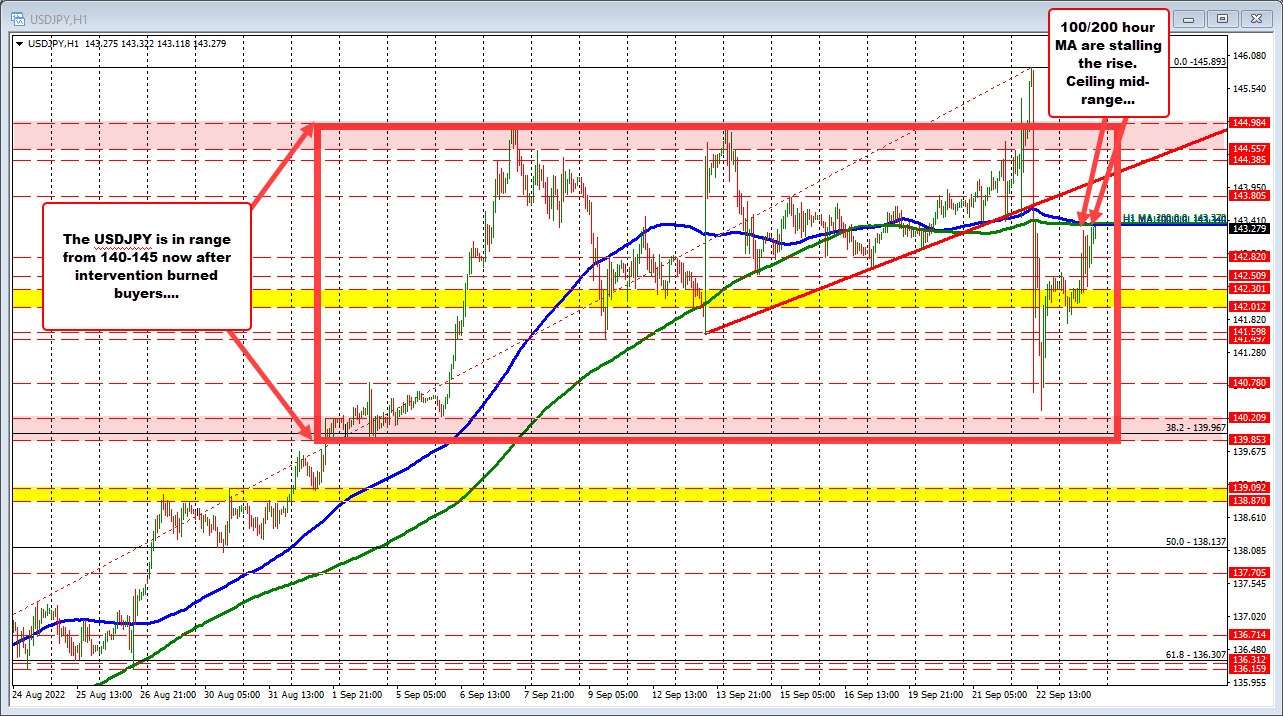Select the 143.805 red price level label
This screenshot has height=716, width=1283.
click(x=1249, y=196)
